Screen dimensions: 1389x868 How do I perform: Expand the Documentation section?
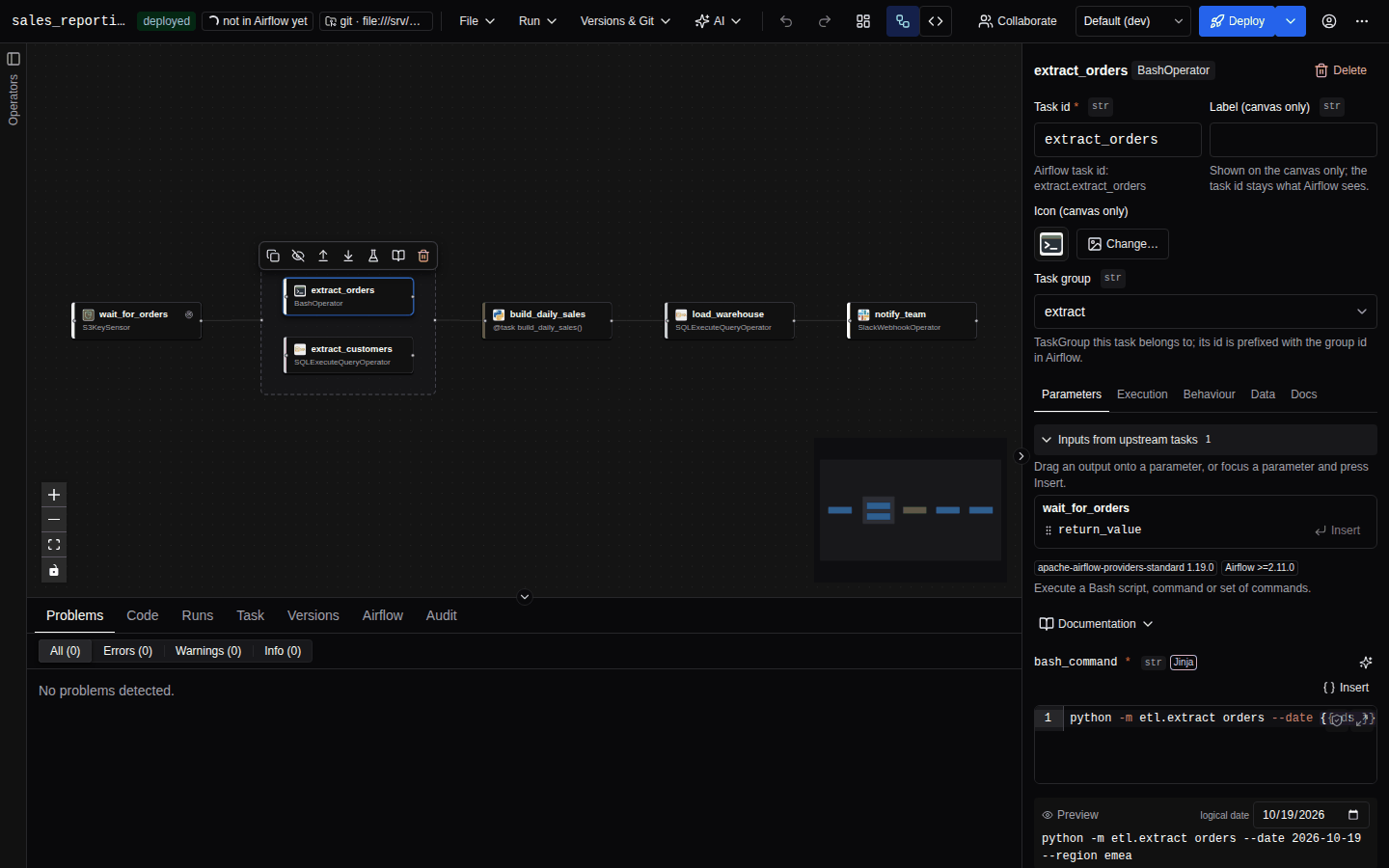1096,624
